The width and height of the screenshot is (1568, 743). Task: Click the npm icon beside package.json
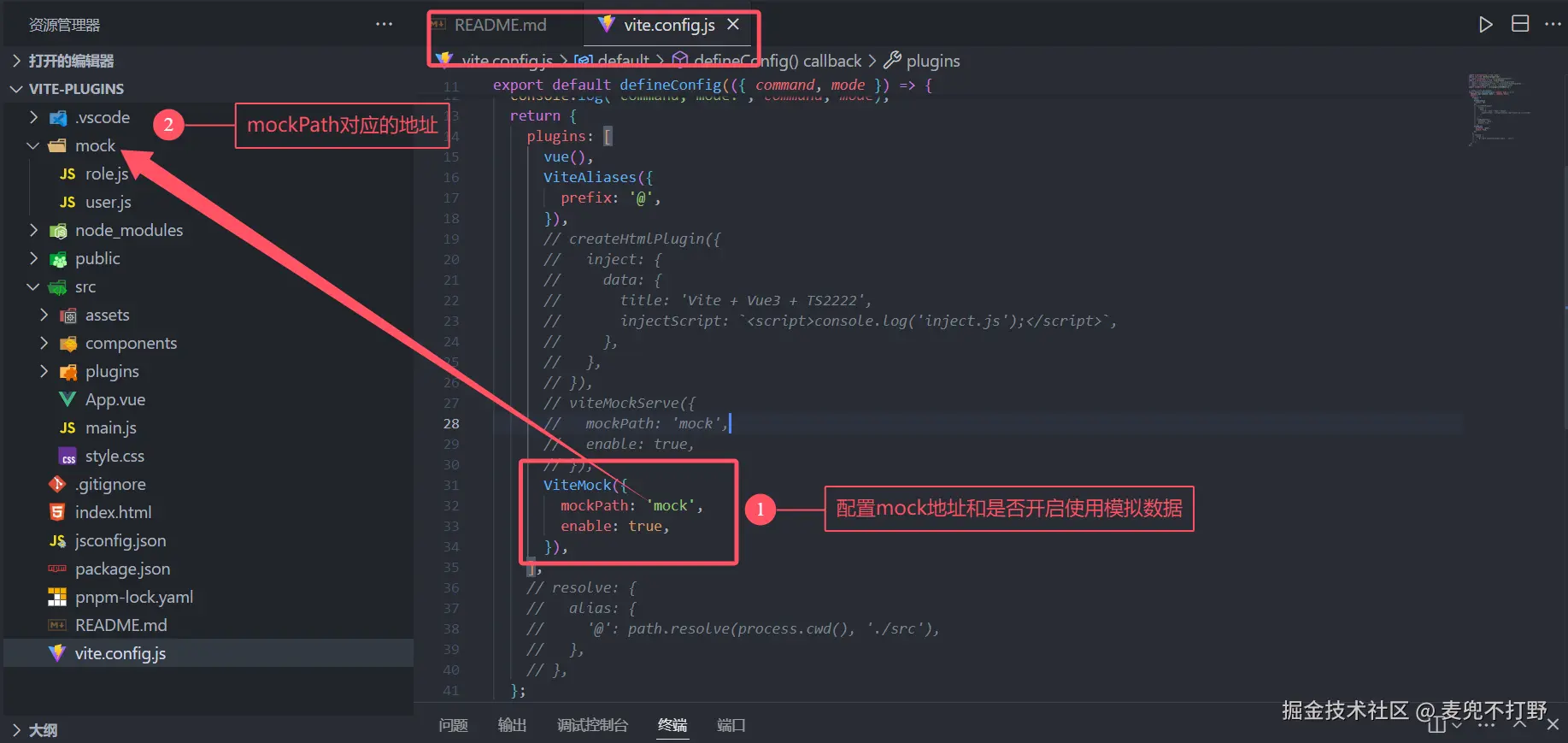[57, 569]
